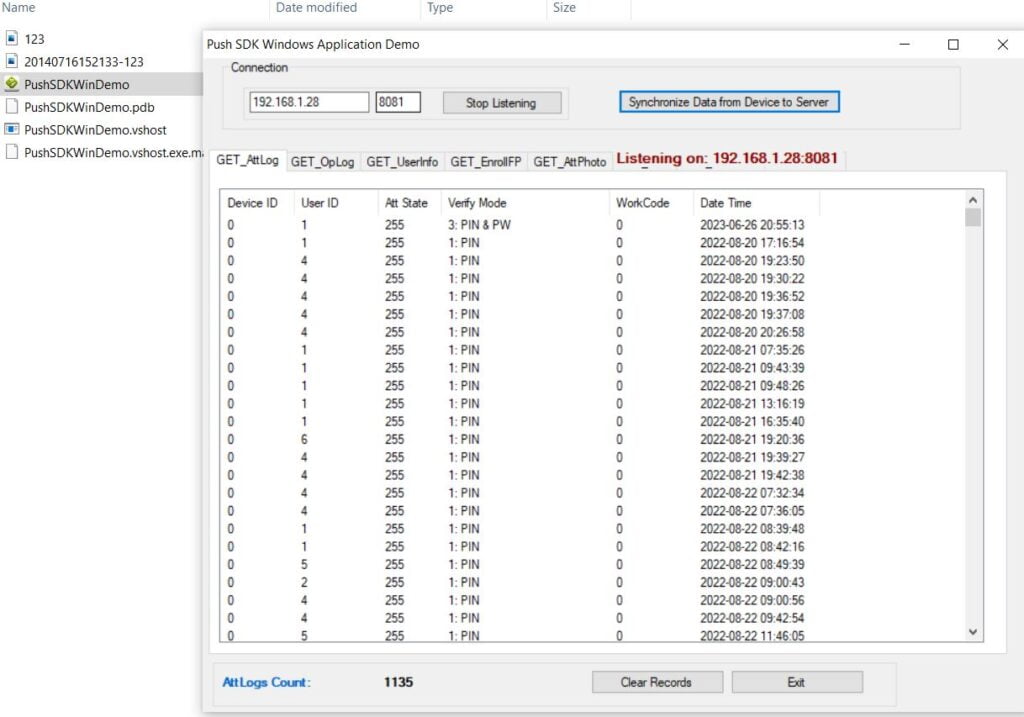Viewport: 1024px width, 717px height.
Task: Select the PushSDKWinDemo.pdb file icon
Action: click(x=12, y=107)
